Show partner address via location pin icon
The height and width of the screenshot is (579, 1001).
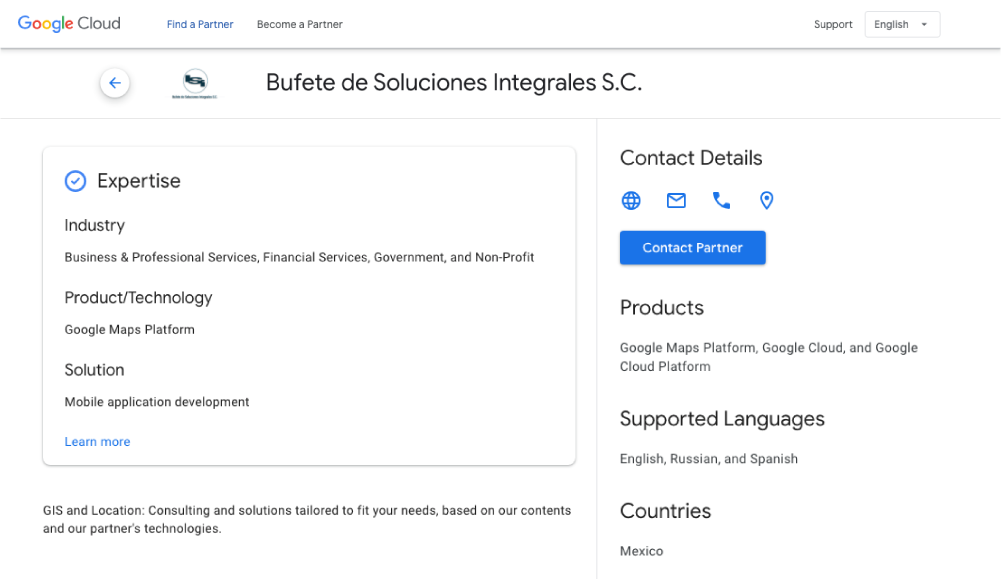(x=766, y=201)
